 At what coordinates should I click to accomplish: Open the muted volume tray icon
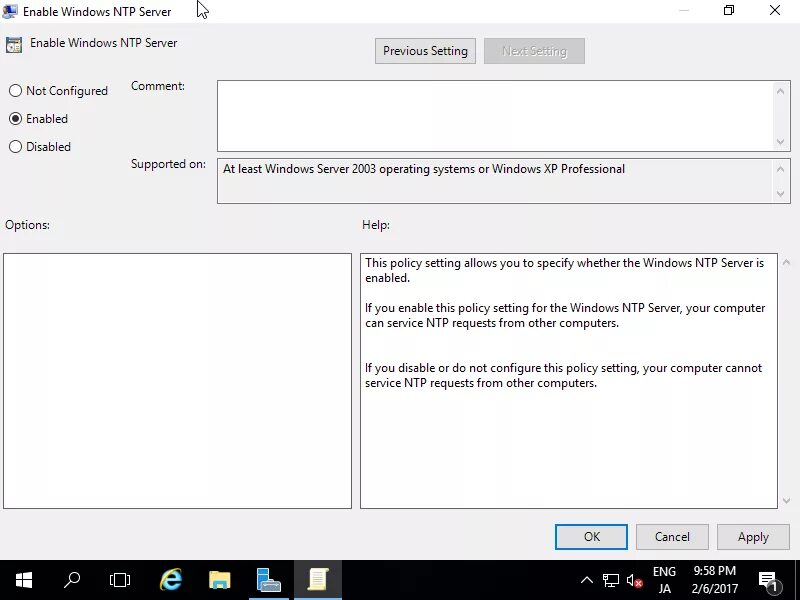click(x=634, y=580)
